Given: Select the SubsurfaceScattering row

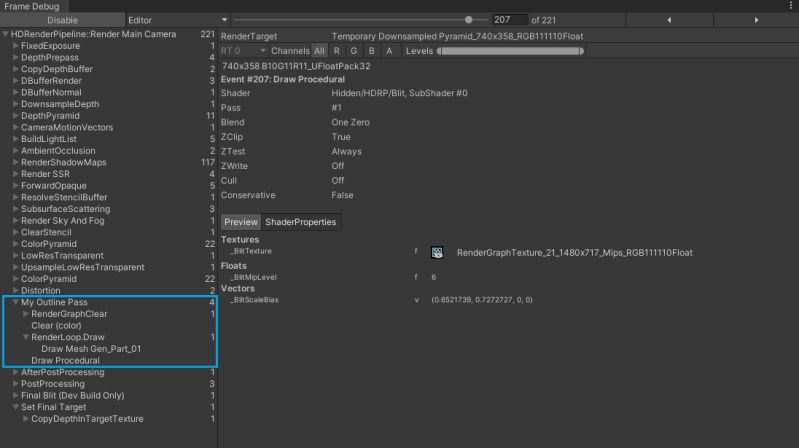Looking at the screenshot, I should pyautogui.click(x=109, y=209).
